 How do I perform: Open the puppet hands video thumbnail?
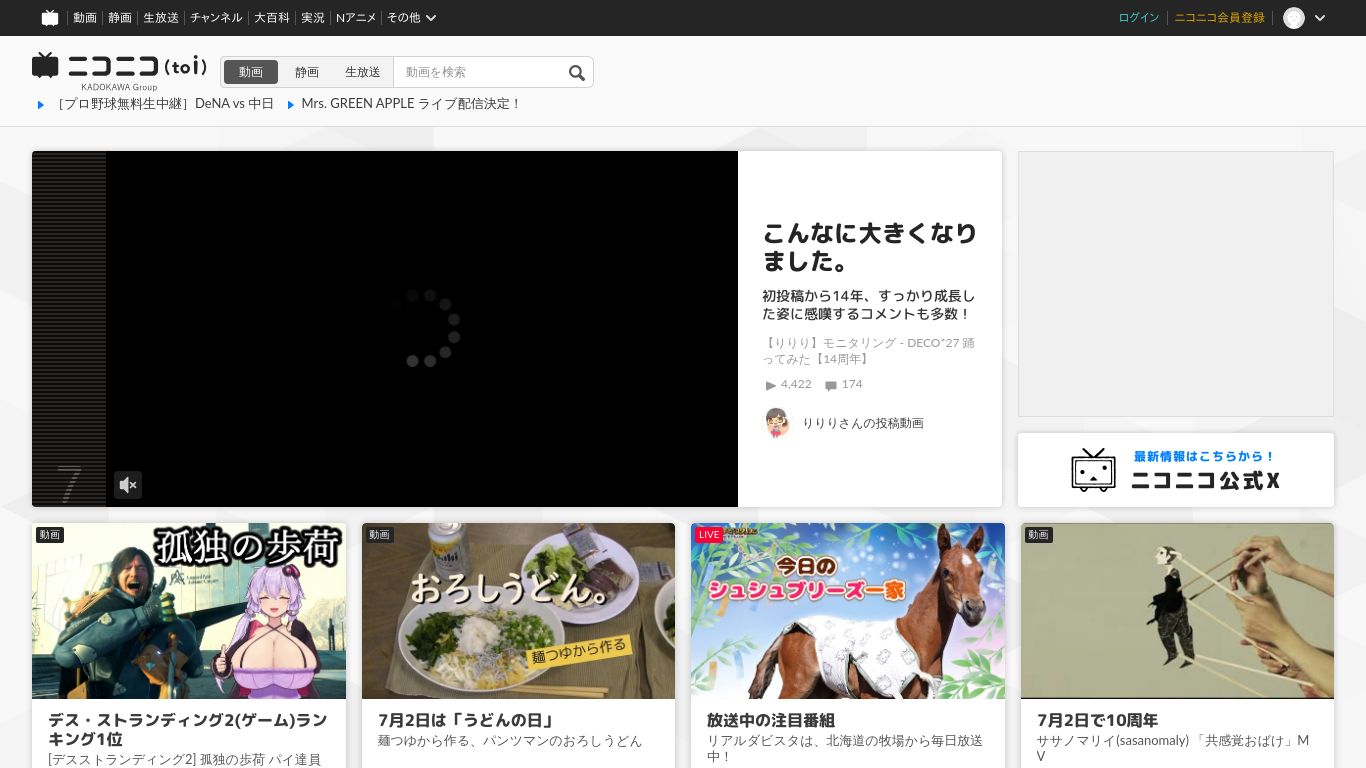[x=1177, y=611]
